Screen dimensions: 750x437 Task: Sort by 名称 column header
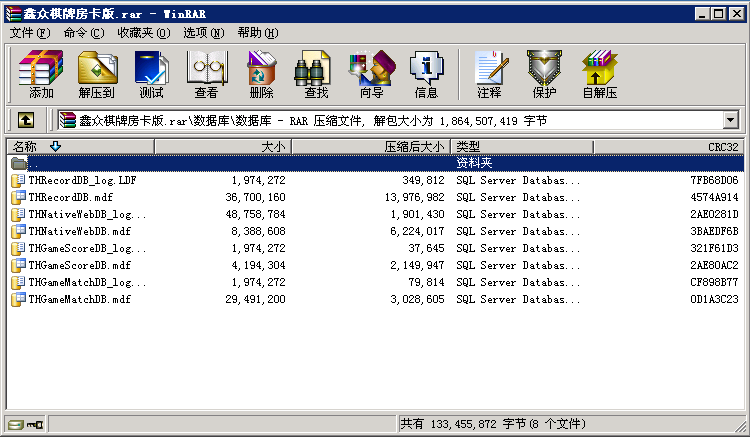(x=80, y=146)
